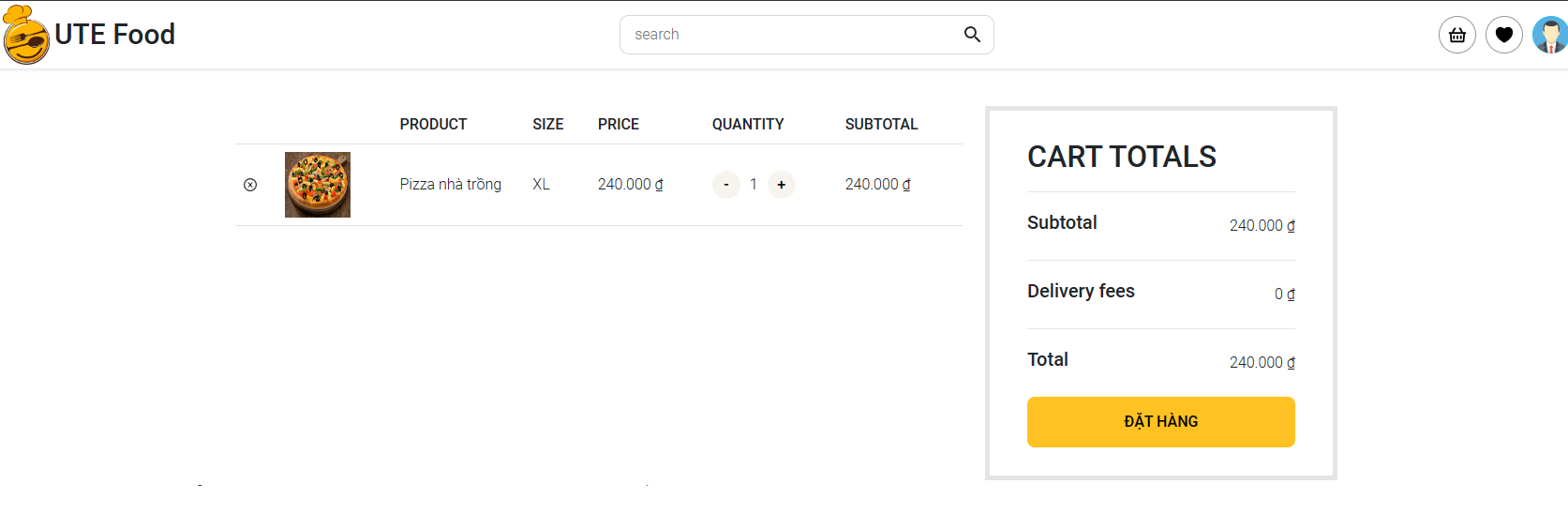Viewport: 1568px width, 514px height.
Task: Click the UTE Food chef logo icon
Action: pyautogui.click(x=26, y=36)
